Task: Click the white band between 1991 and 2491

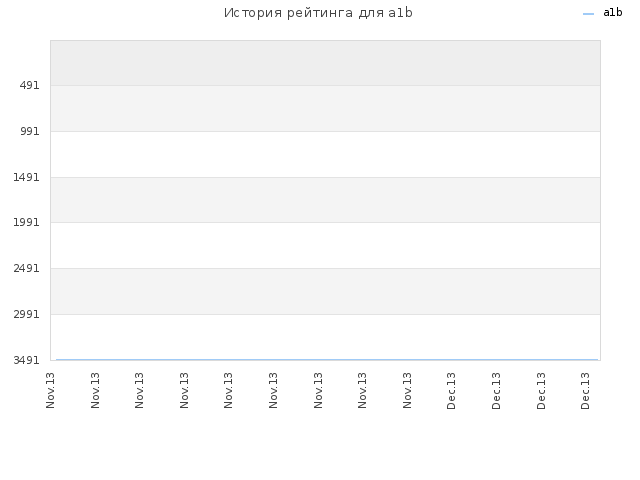Action: [325, 245]
